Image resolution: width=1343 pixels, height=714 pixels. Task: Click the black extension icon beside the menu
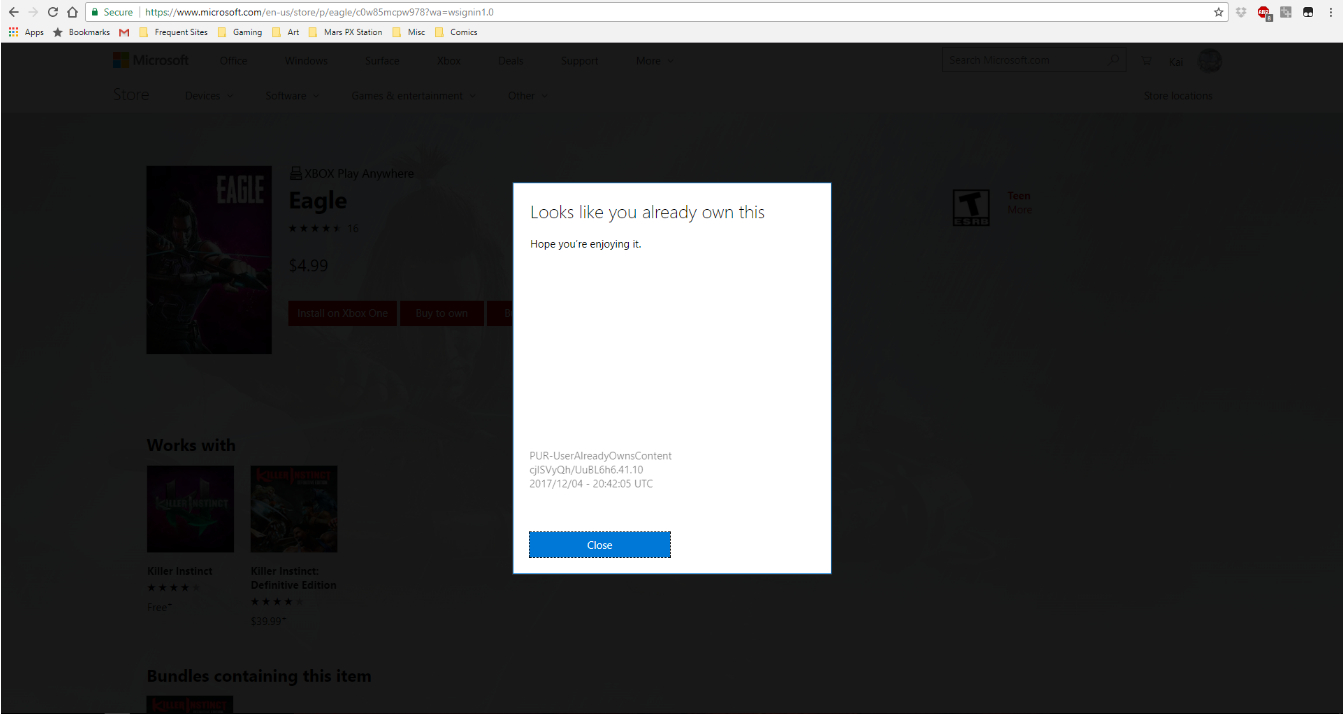point(1307,12)
